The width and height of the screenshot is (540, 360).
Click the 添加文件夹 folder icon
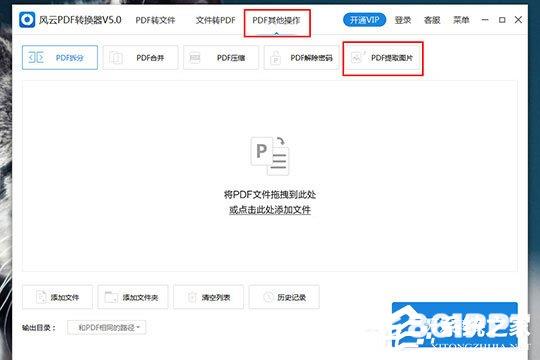click(112, 297)
